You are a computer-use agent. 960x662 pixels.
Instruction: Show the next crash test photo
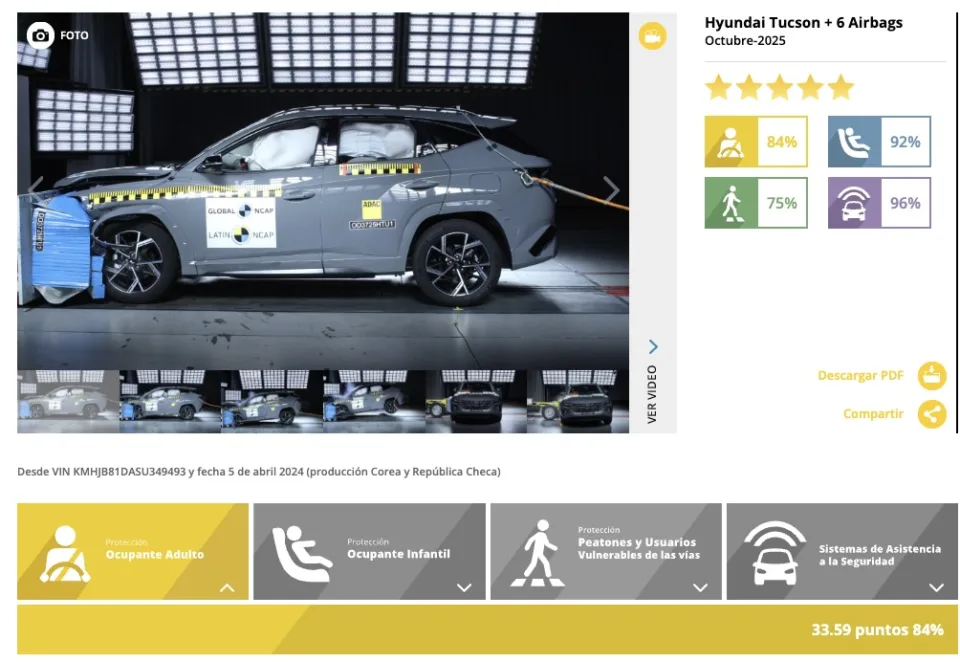click(x=610, y=189)
